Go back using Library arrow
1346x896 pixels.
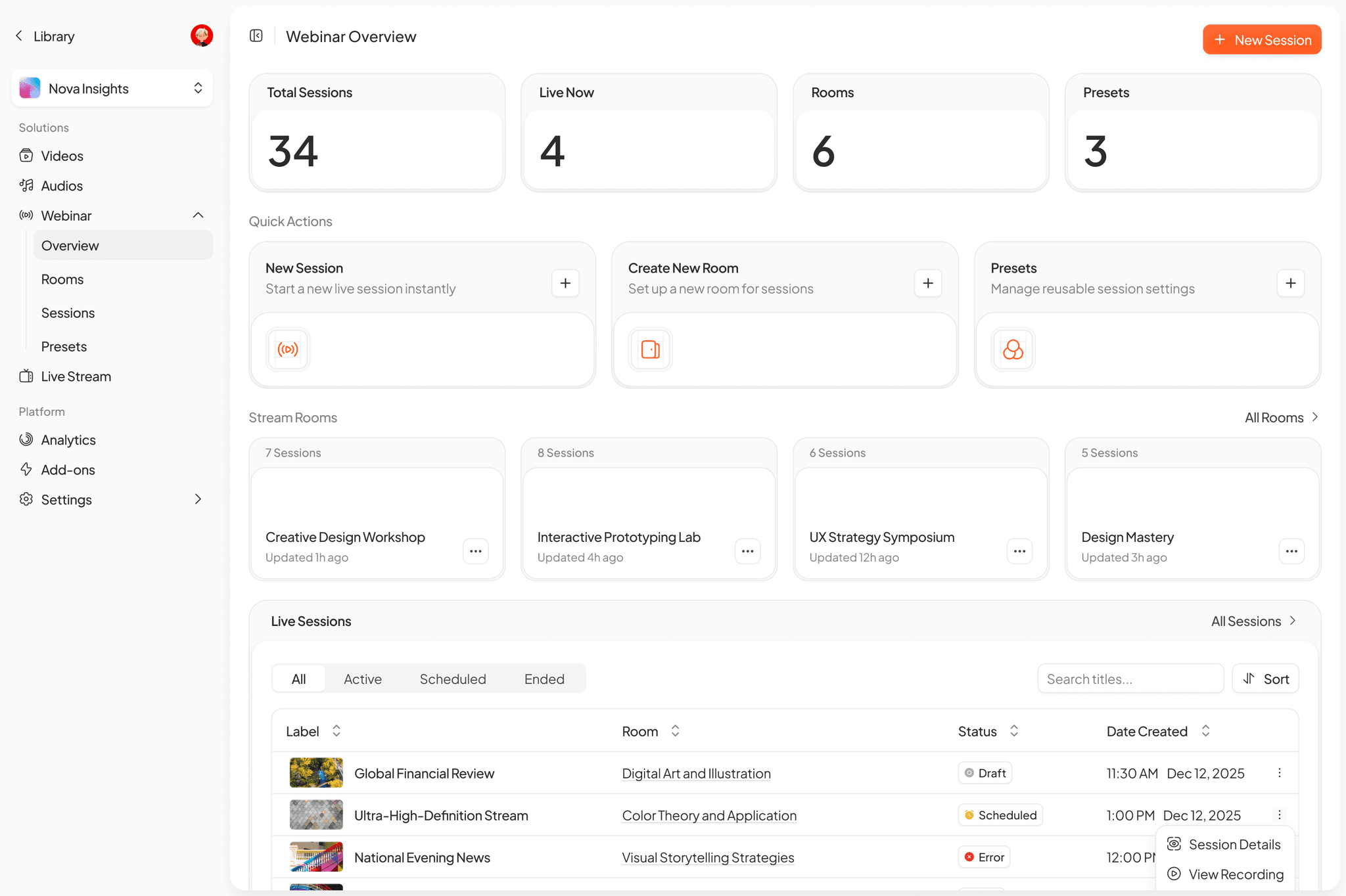tap(19, 36)
